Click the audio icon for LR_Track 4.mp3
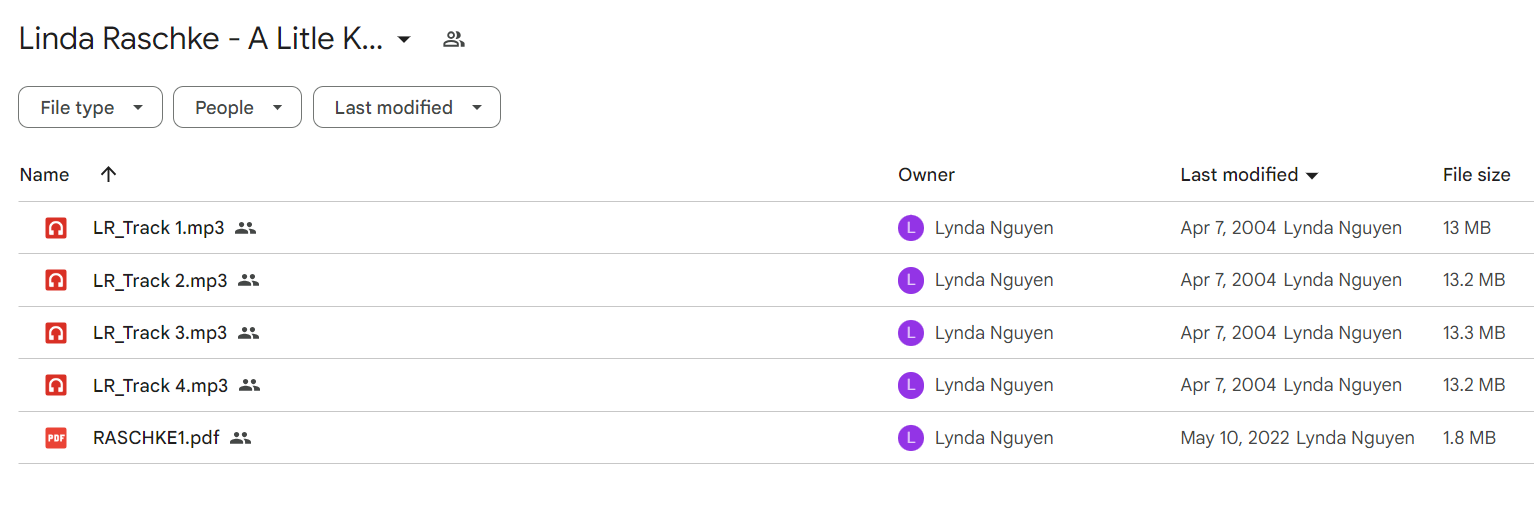This screenshot has width=1534, height=520. click(x=56, y=385)
